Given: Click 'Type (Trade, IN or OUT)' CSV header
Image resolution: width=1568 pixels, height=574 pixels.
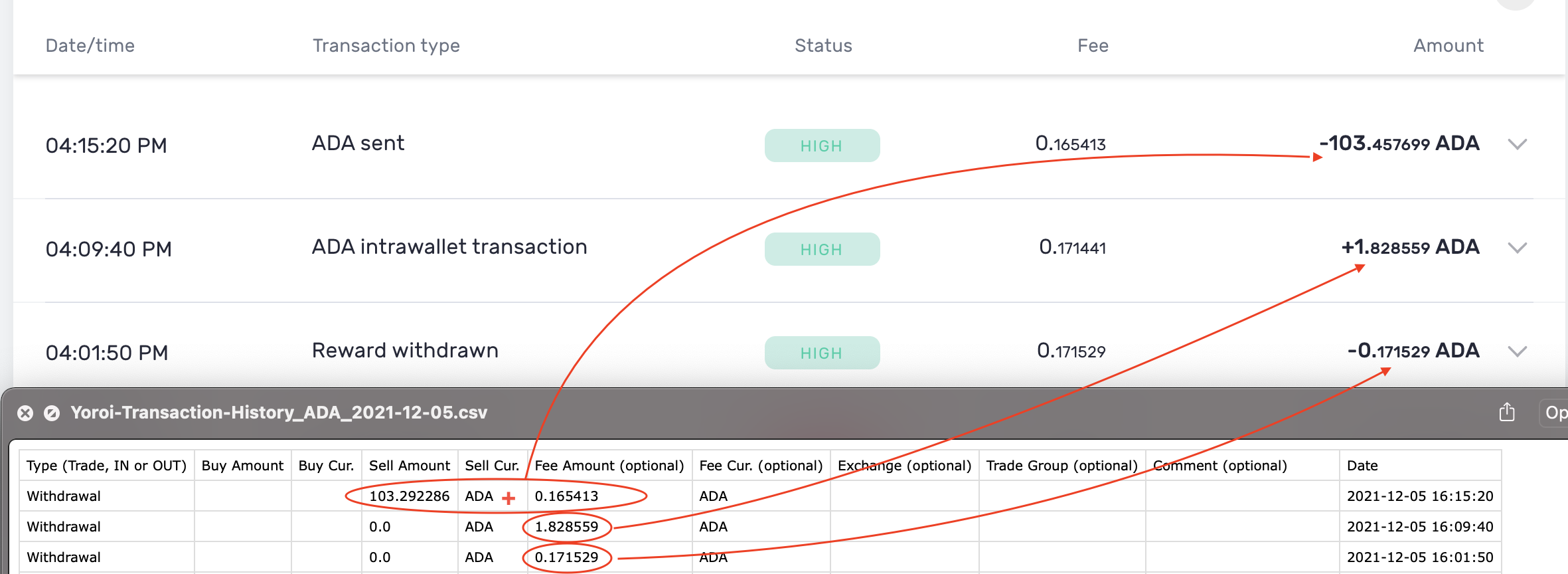Looking at the screenshot, I should [107, 466].
